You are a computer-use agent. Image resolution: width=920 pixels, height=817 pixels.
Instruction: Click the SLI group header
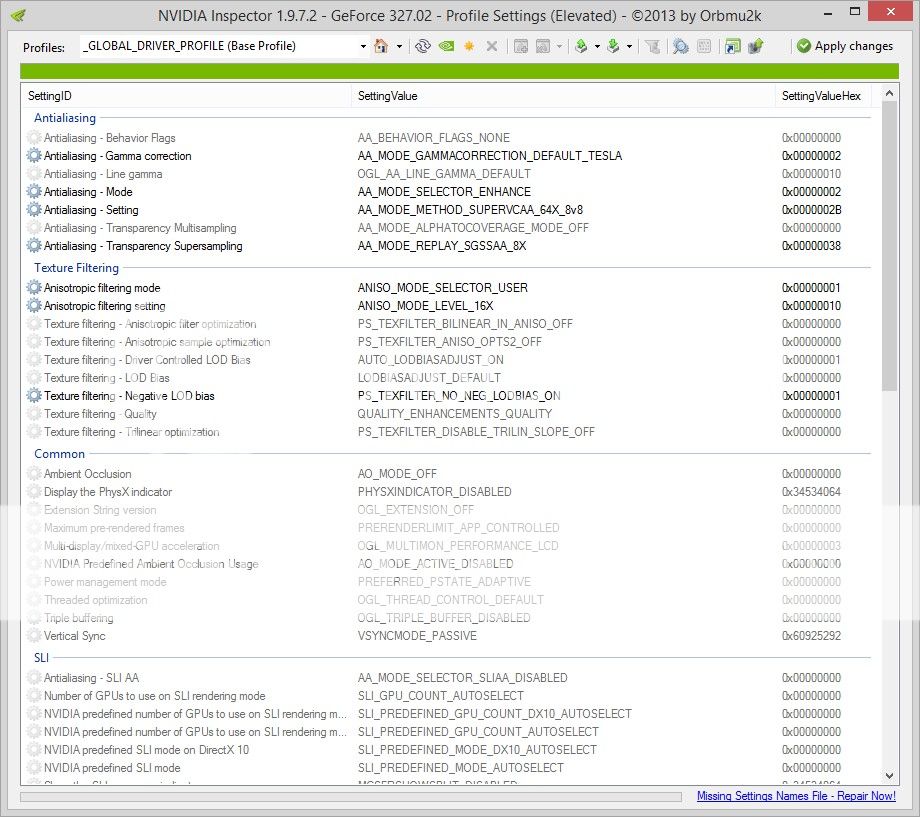(41, 657)
